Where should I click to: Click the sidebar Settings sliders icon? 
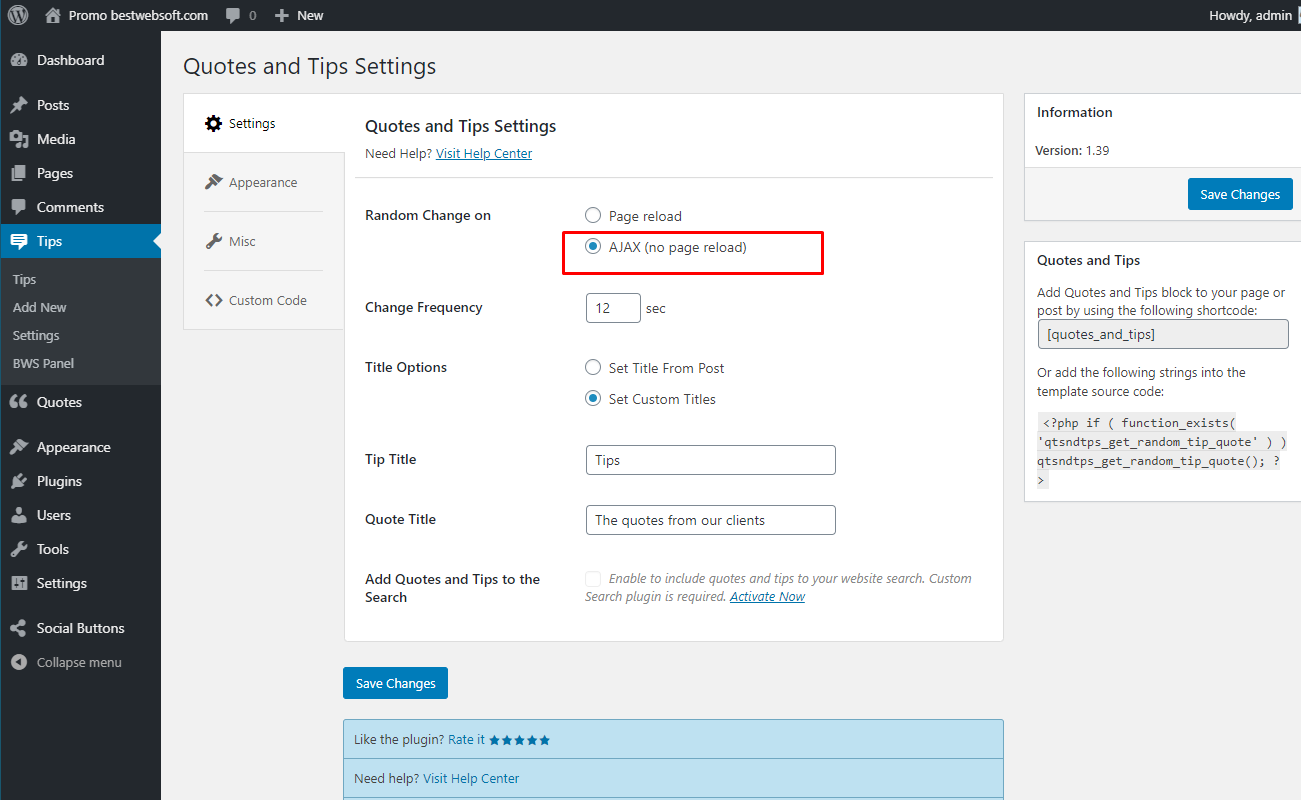(x=18, y=583)
